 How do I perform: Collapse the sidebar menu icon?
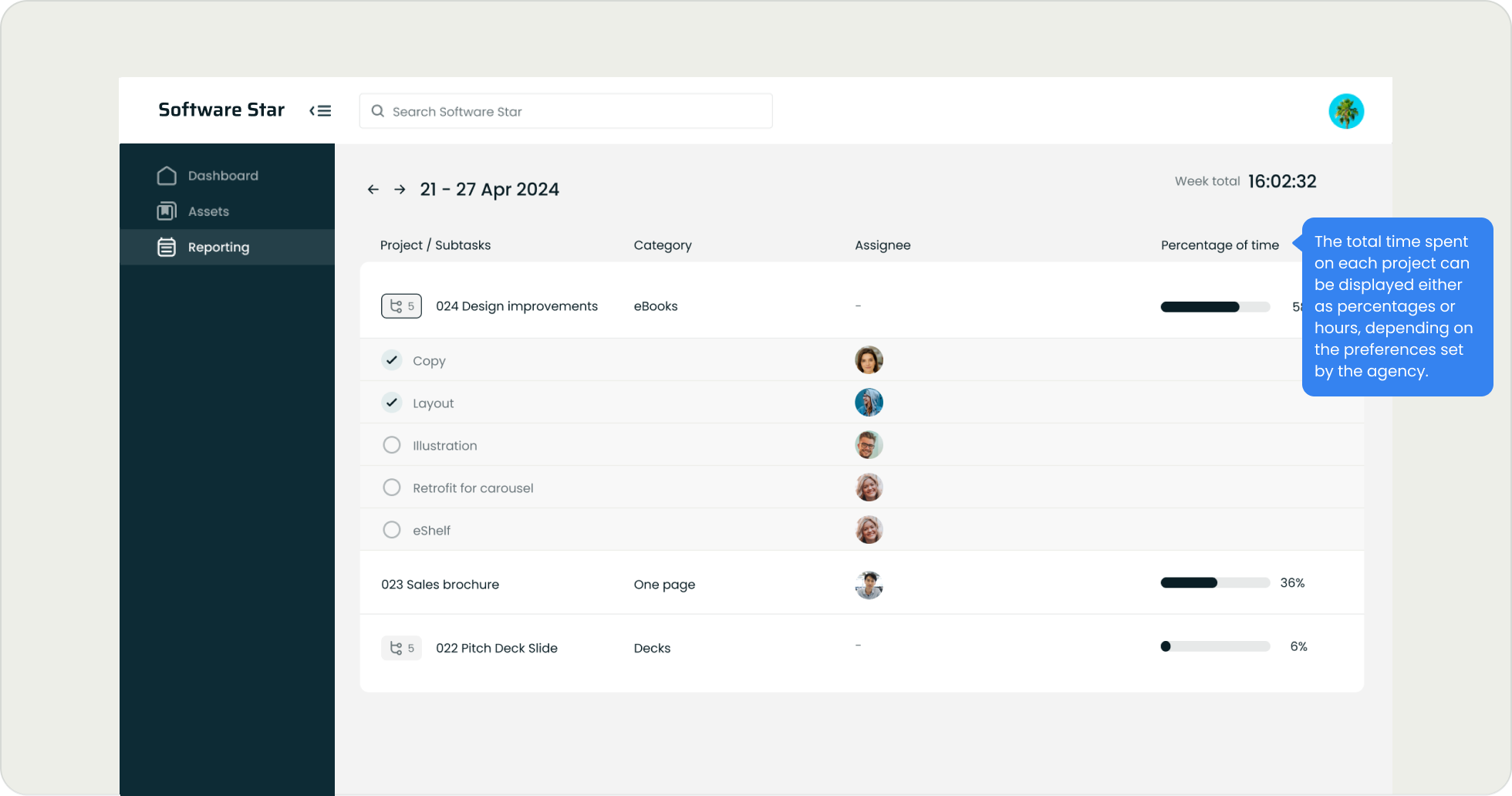[x=320, y=111]
